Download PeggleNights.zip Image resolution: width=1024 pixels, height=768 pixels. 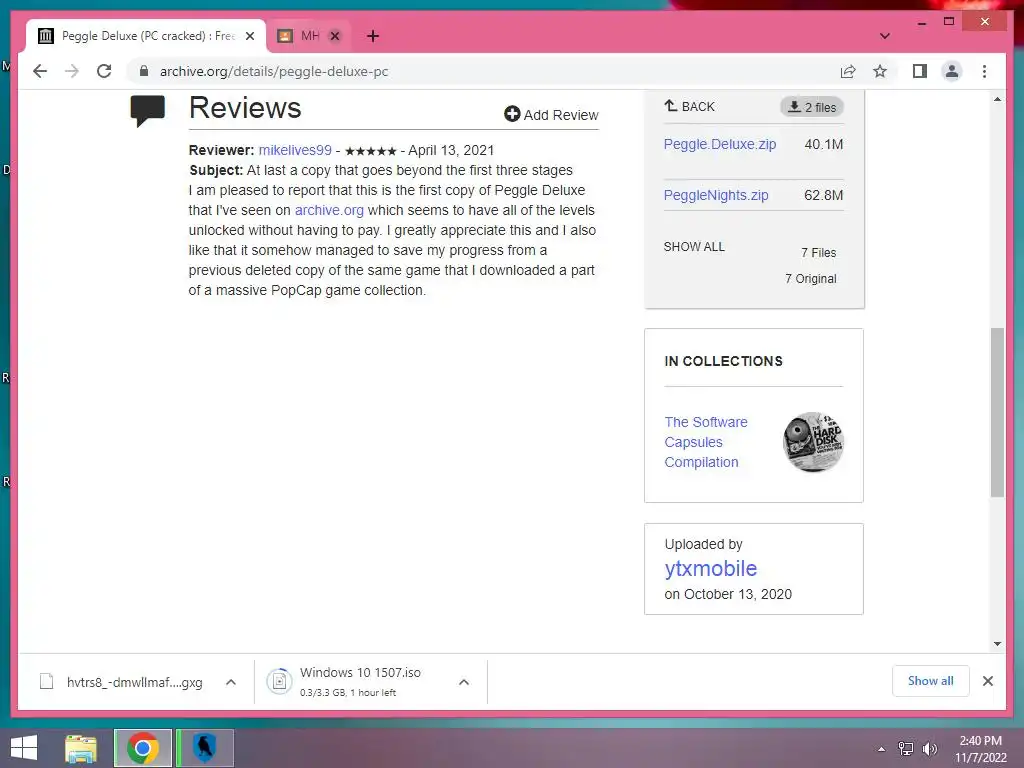tap(716, 195)
